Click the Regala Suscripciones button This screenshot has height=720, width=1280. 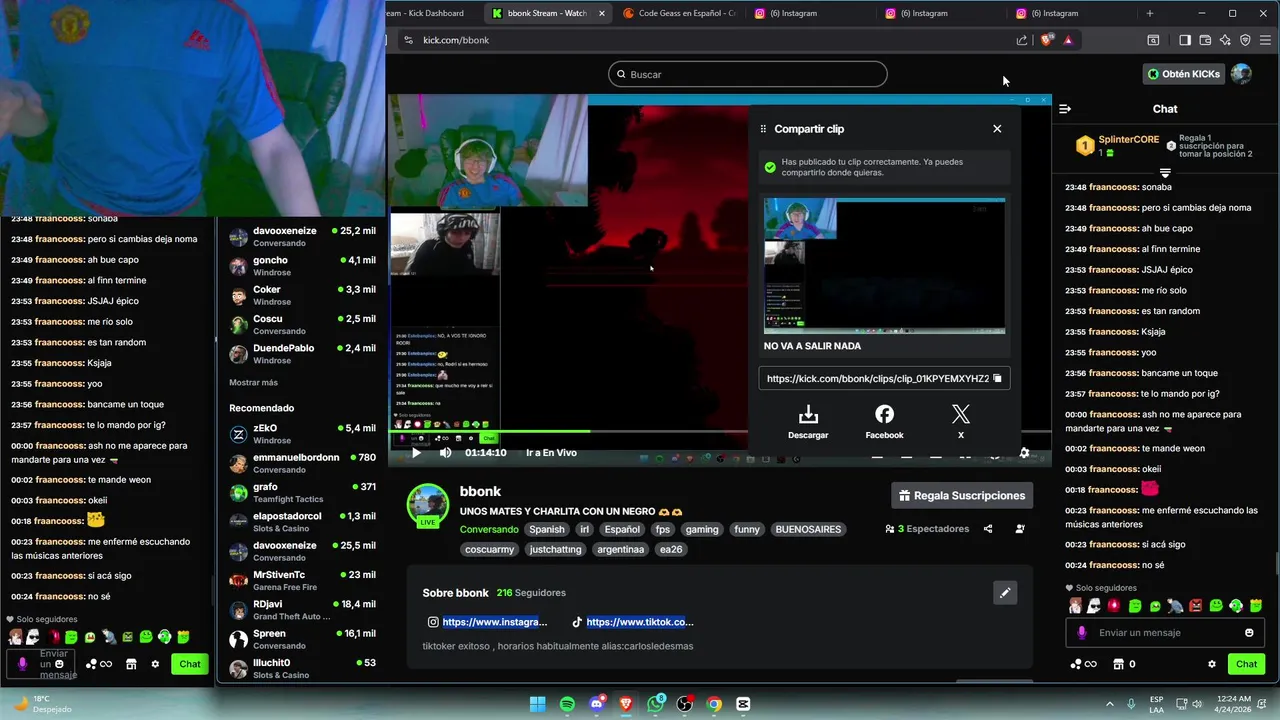coord(962,495)
